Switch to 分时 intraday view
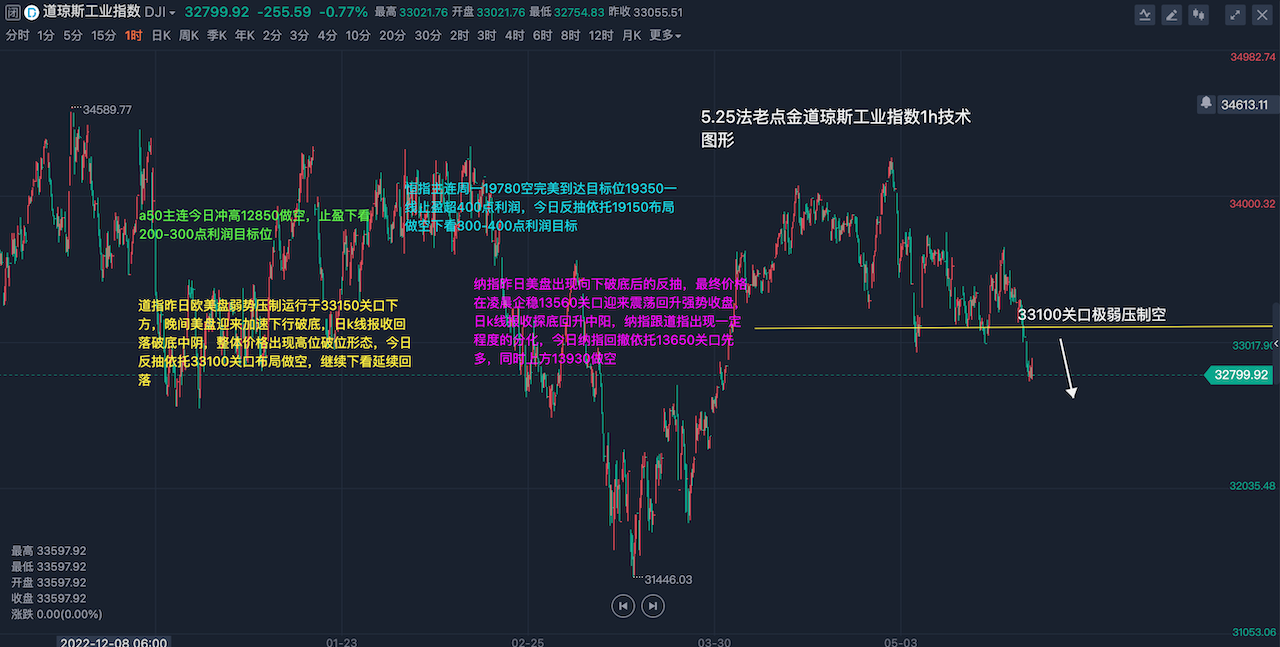This screenshot has width=1280, height=647. (x=17, y=36)
